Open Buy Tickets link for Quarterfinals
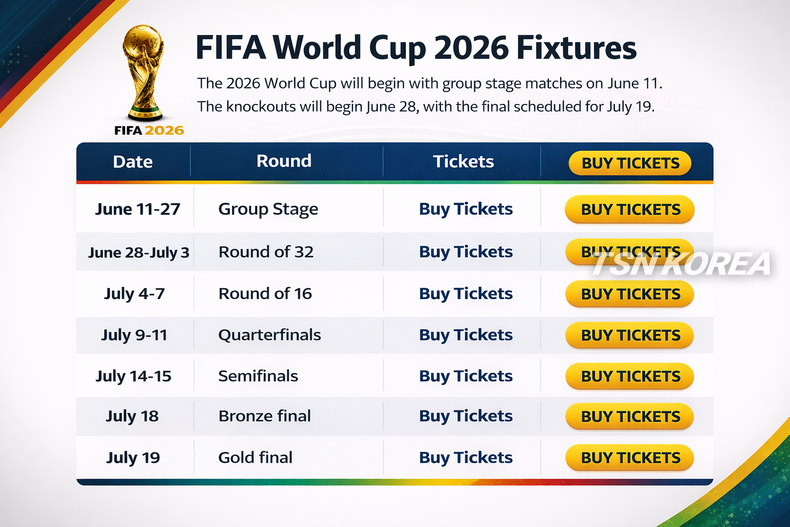The image size is (790, 527). click(465, 335)
